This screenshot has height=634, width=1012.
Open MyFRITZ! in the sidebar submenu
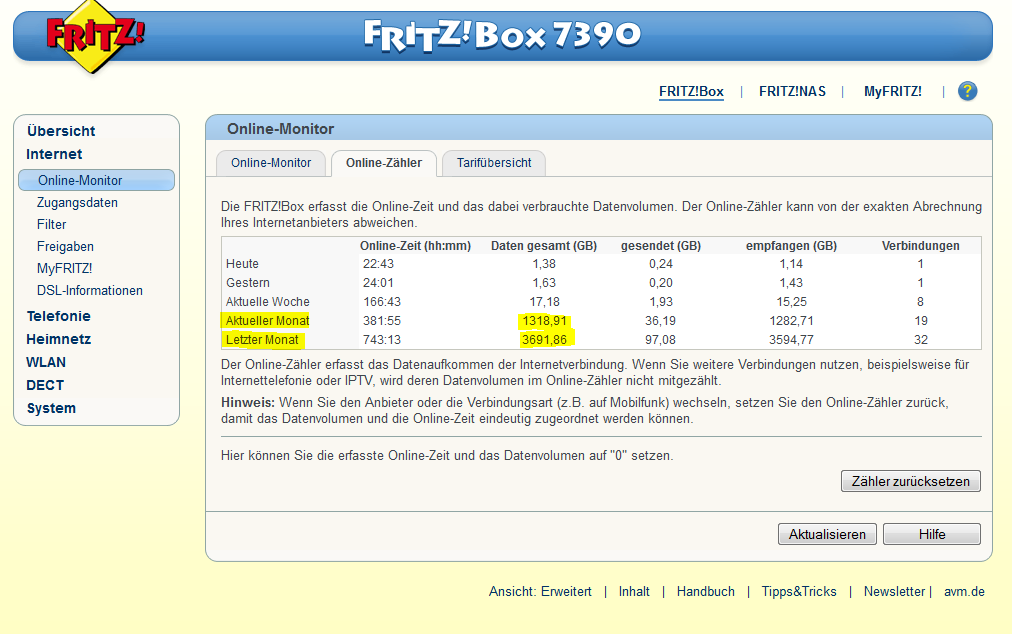coord(65,269)
